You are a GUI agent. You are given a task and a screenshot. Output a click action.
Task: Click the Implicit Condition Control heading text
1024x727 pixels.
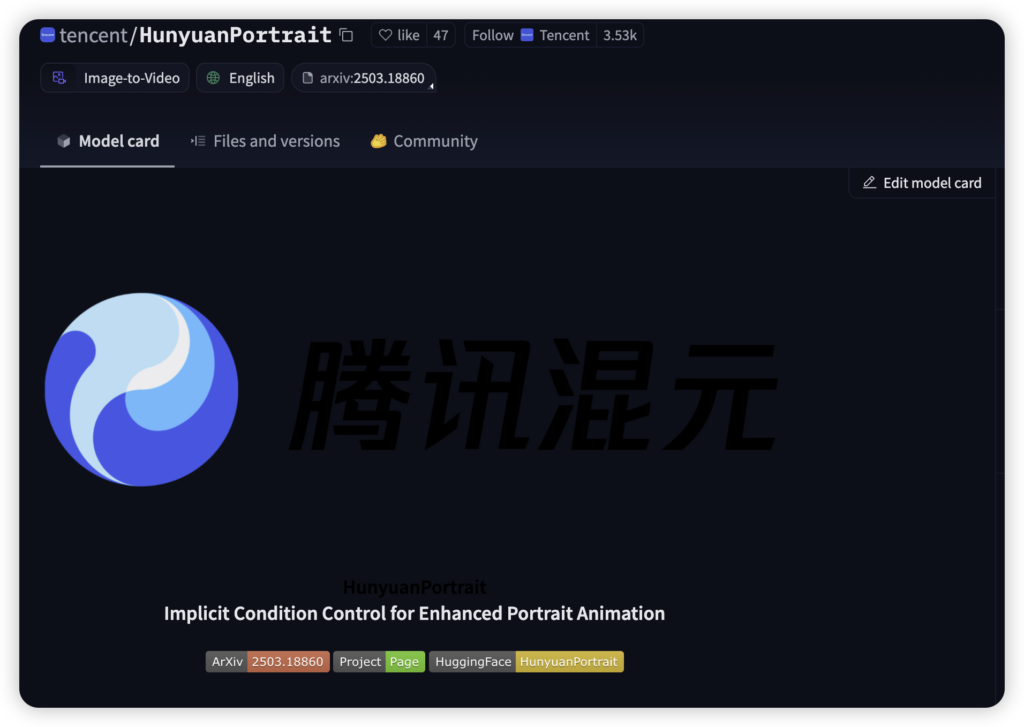tap(415, 613)
